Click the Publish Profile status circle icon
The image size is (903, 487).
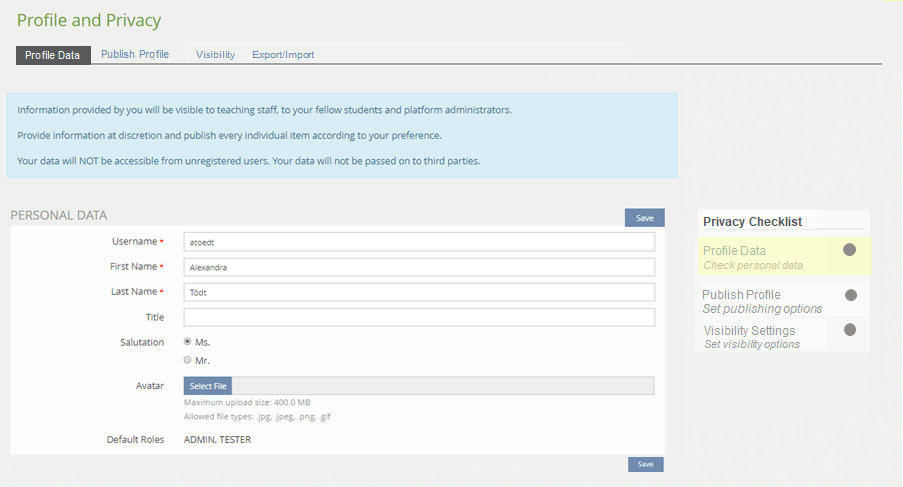pyautogui.click(x=851, y=295)
